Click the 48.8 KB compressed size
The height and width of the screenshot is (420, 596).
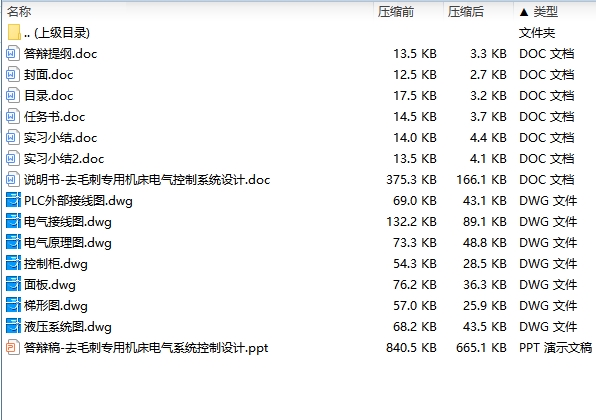[x=485, y=242]
